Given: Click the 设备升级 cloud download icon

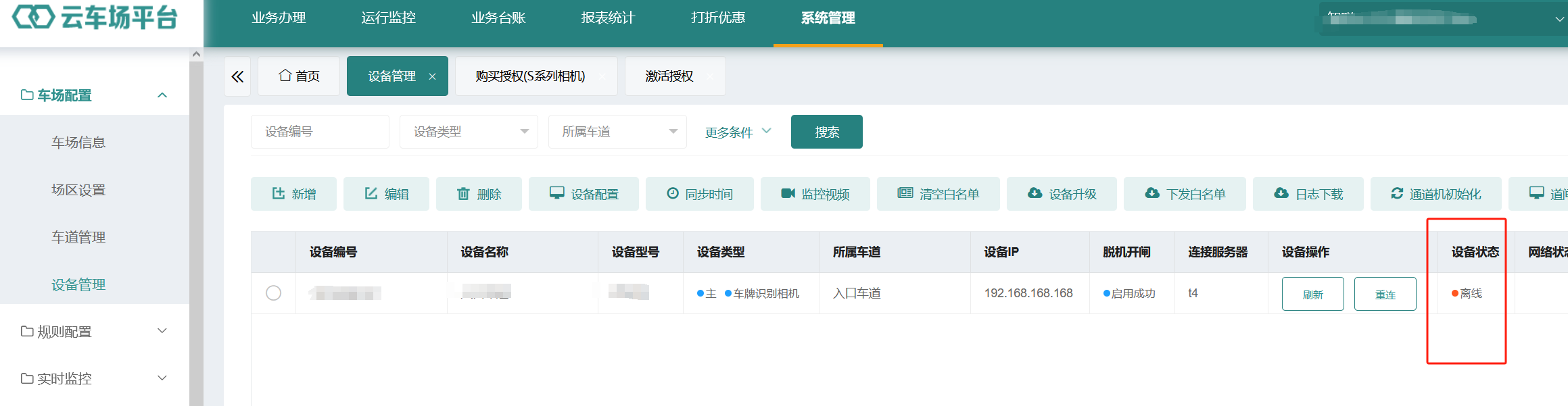Looking at the screenshot, I should pyautogui.click(x=1035, y=193).
